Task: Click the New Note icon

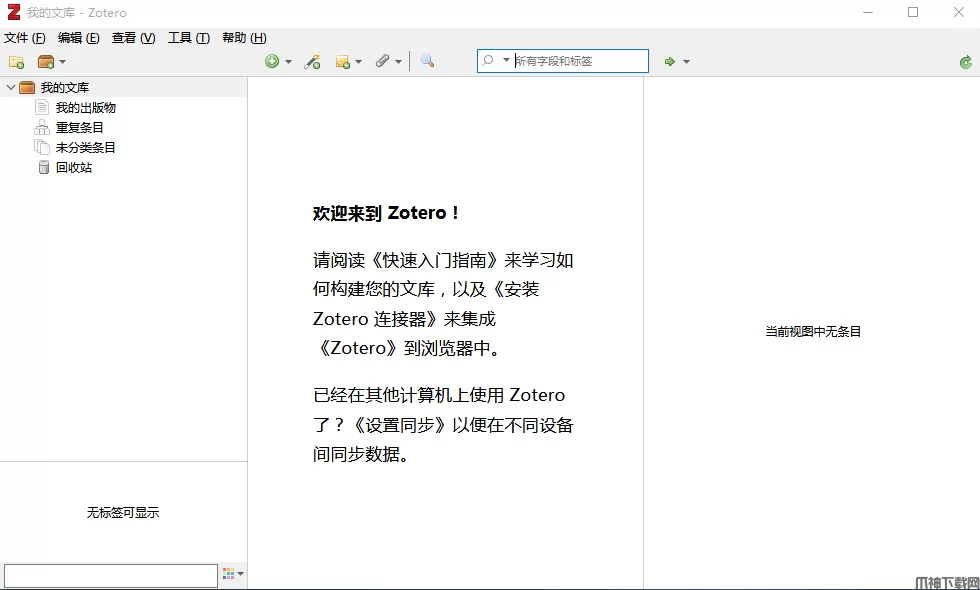Action: pyautogui.click(x=344, y=62)
